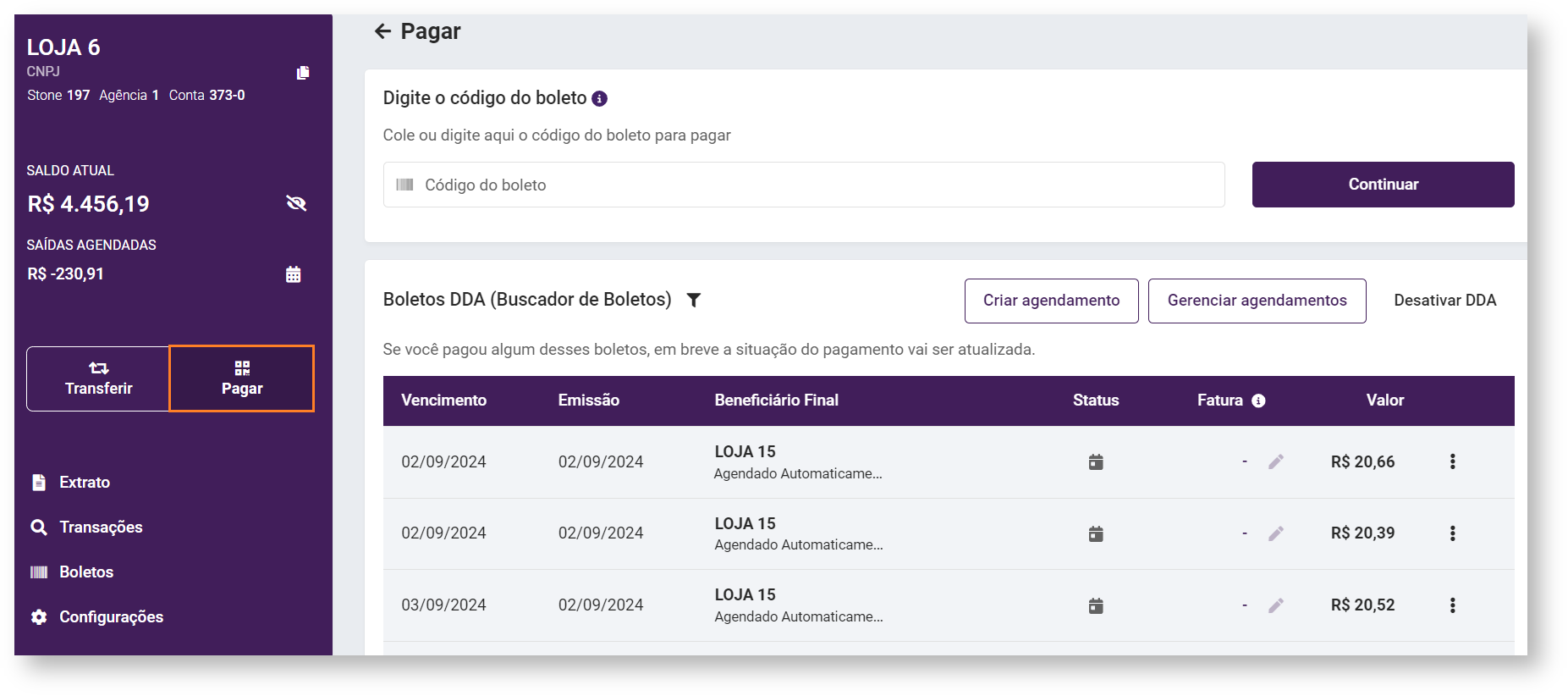Copy the CNPJ account details icon
Viewport: 1568px width, 696px height.
click(x=303, y=73)
